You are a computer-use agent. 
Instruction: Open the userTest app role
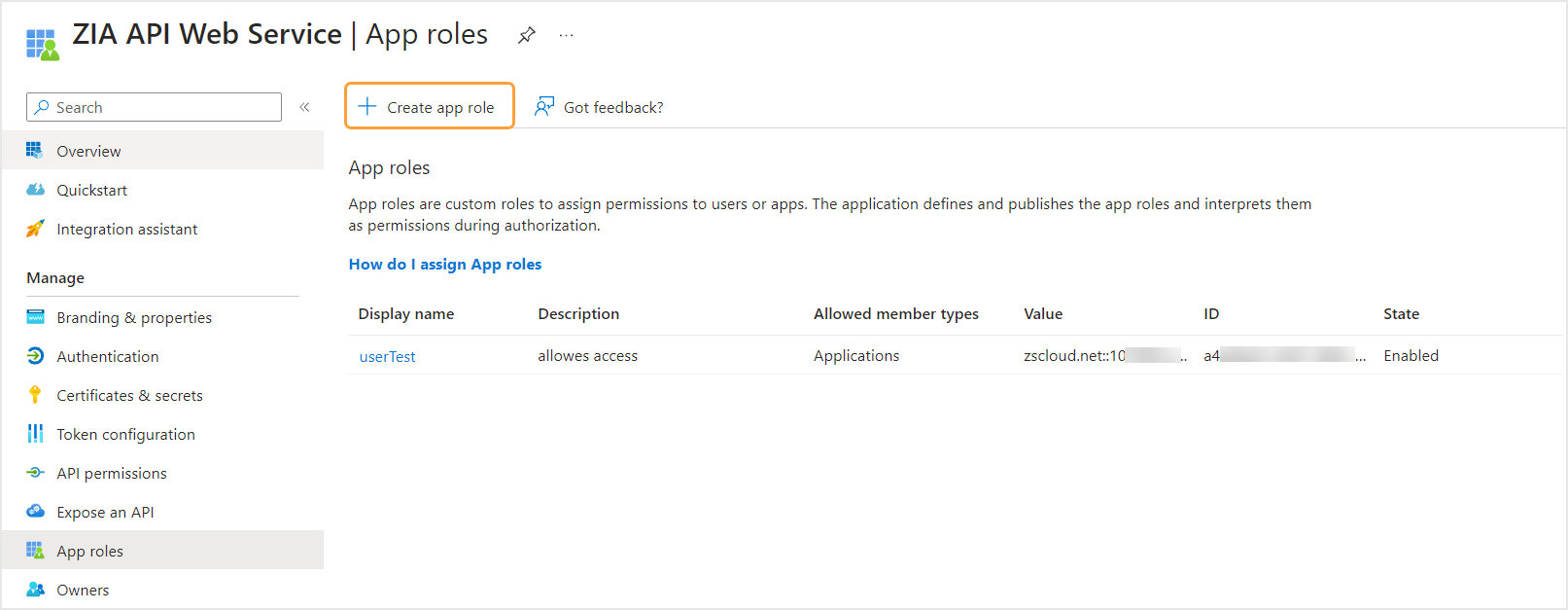387,356
